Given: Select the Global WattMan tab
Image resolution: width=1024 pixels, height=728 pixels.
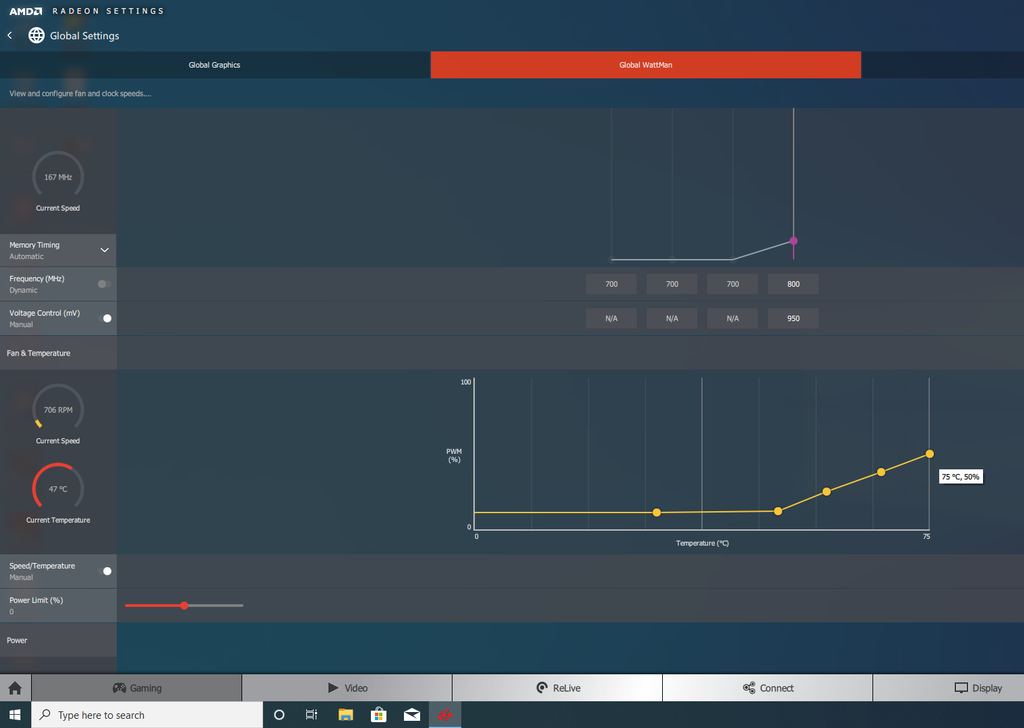Looking at the screenshot, I should click(x=645, y=65).
